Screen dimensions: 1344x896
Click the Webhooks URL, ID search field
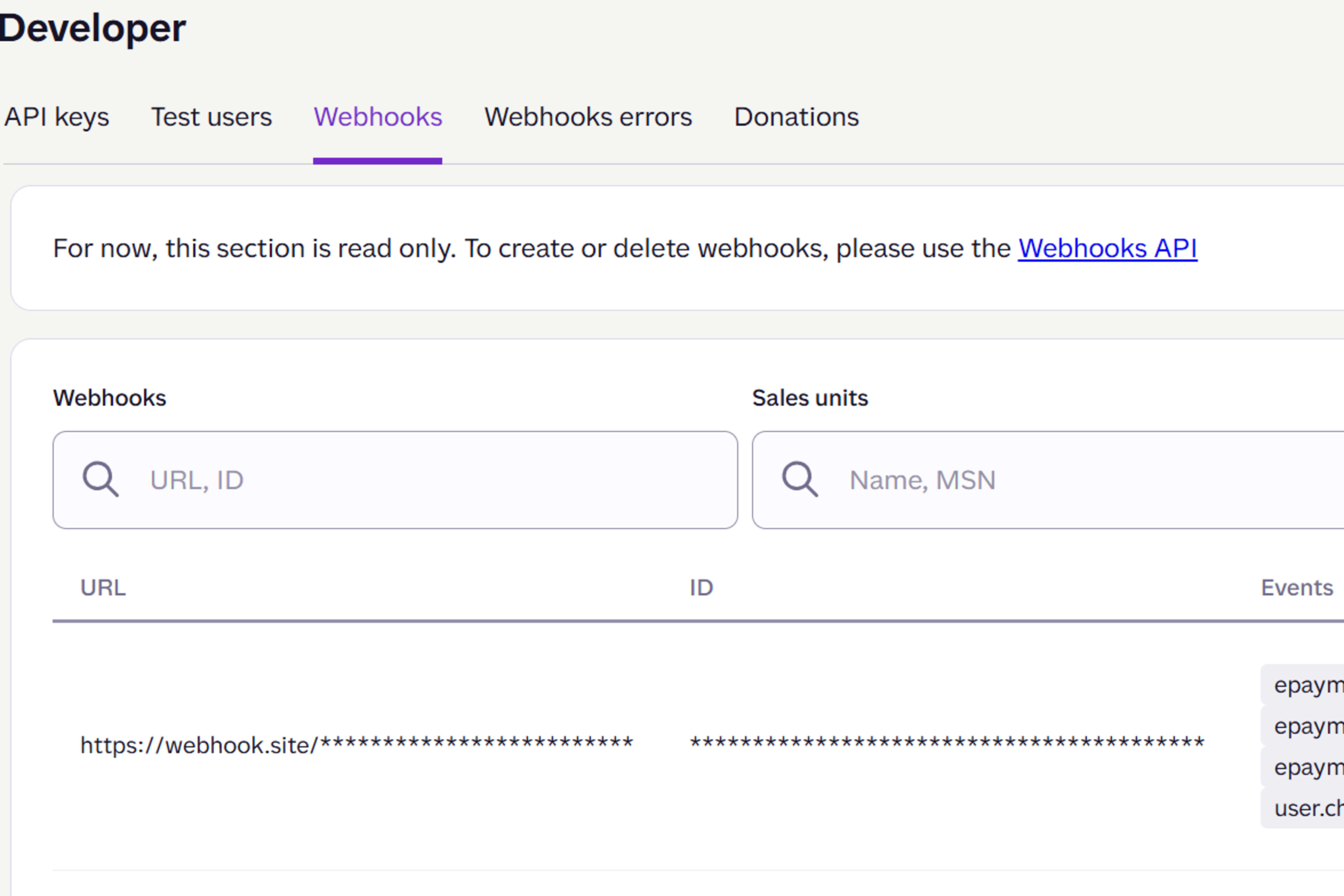[395, 480]
